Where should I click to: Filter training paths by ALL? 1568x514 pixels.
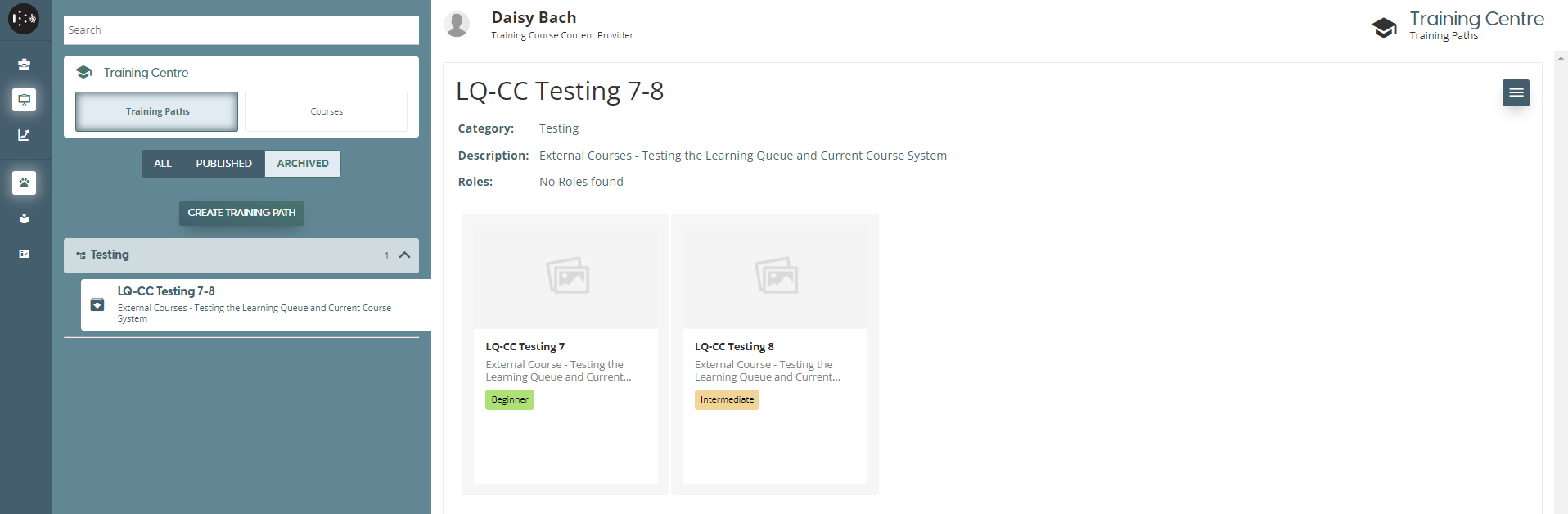coord(163,164)
